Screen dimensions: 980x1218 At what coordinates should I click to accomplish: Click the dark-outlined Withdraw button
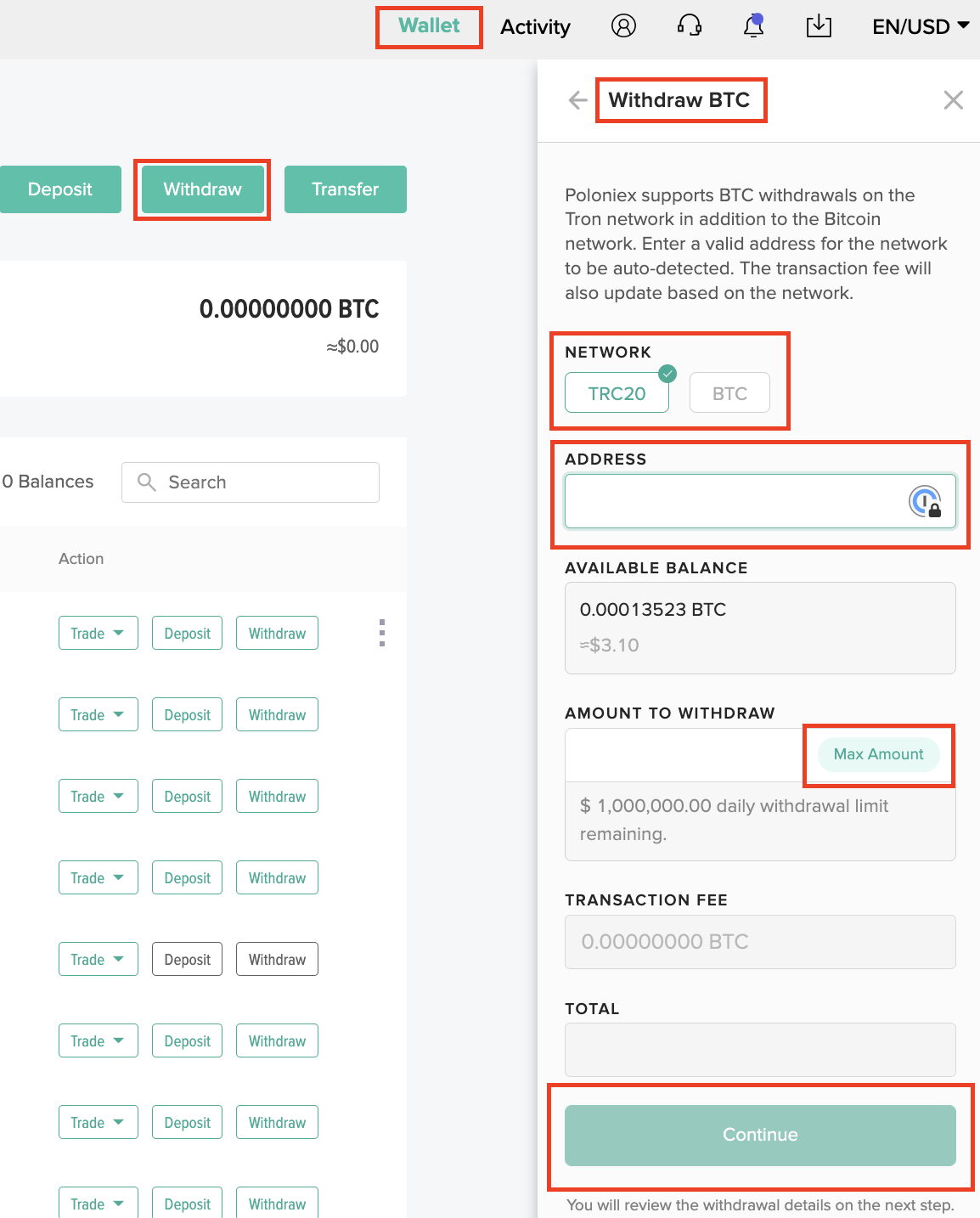click(277, 959)
